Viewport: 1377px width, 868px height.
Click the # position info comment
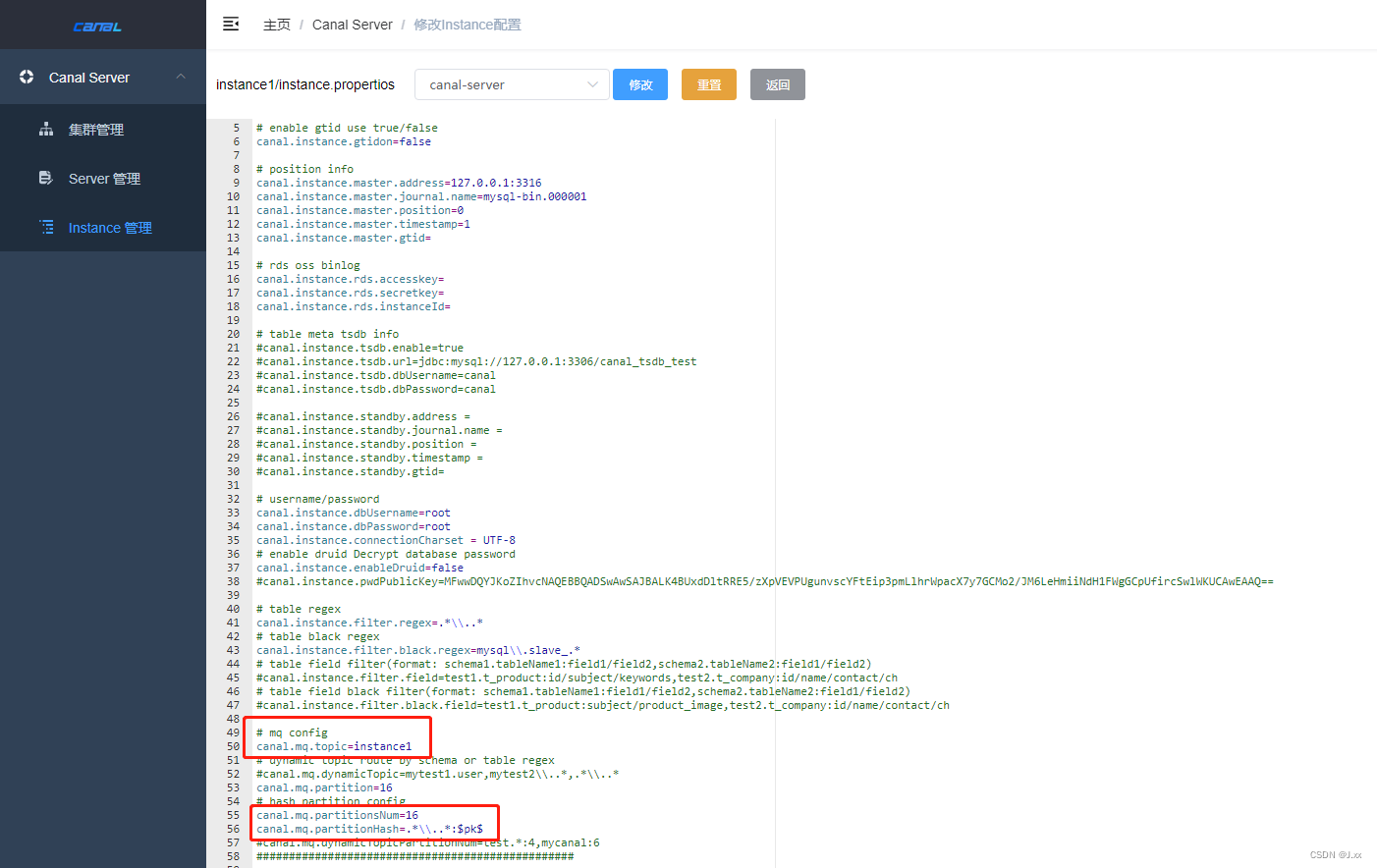point(304,169)
